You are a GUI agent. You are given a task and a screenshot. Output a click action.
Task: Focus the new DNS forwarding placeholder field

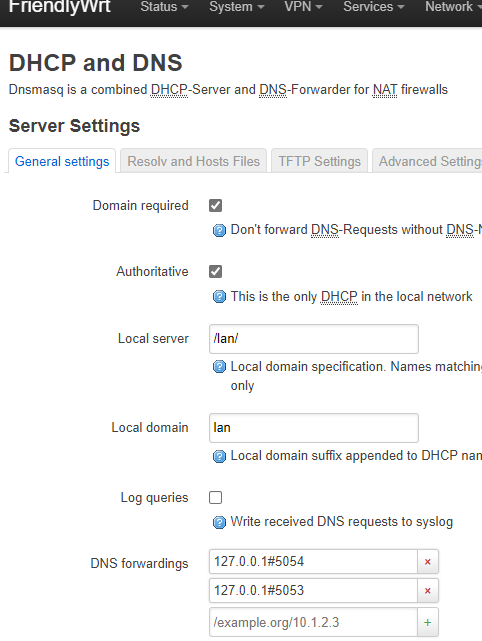(x=313, y=622)
